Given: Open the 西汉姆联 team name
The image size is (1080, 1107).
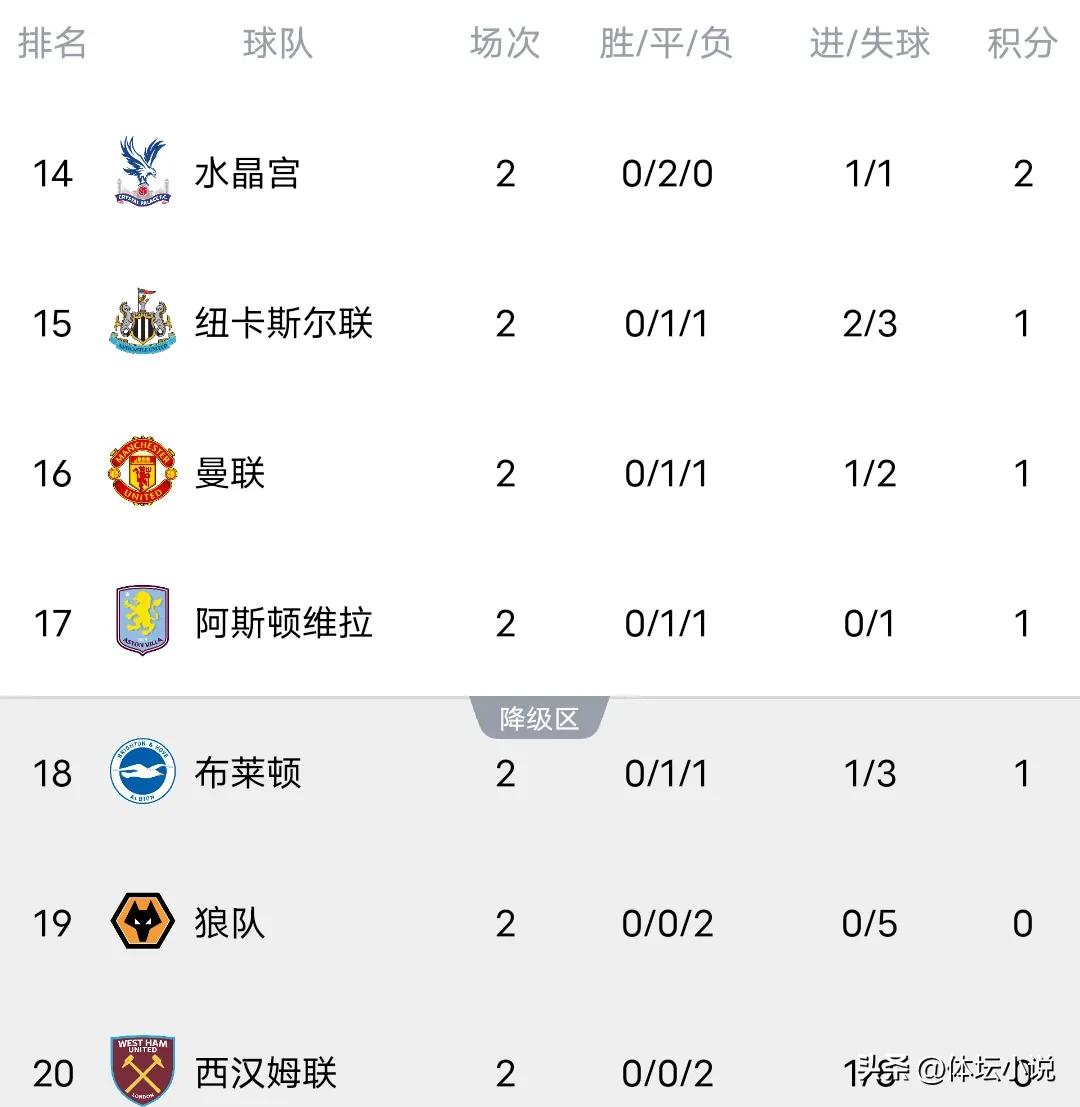Looking at the screenshot, I should coord(265,1072).
